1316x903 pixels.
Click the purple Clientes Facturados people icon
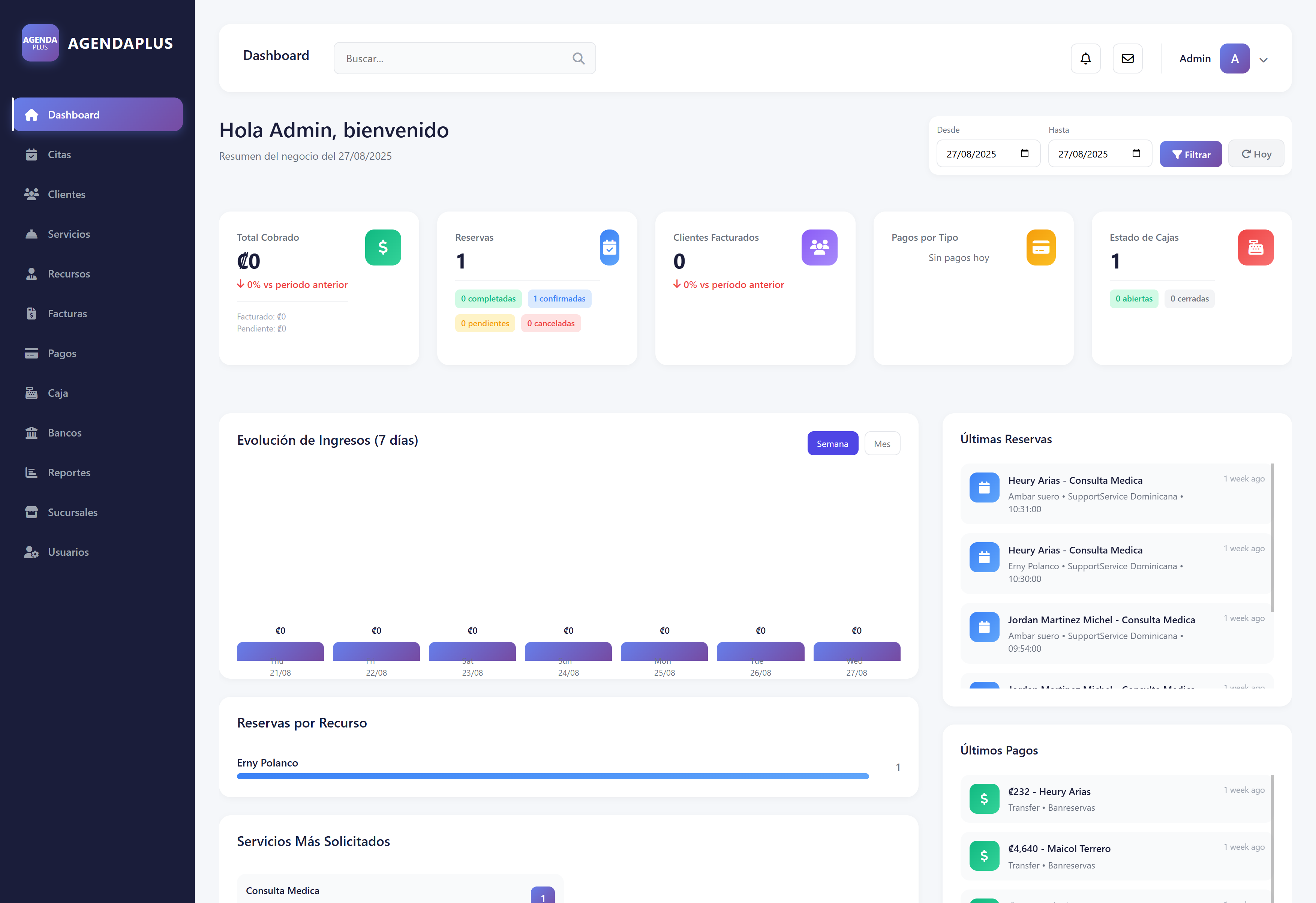click(819, 247)
